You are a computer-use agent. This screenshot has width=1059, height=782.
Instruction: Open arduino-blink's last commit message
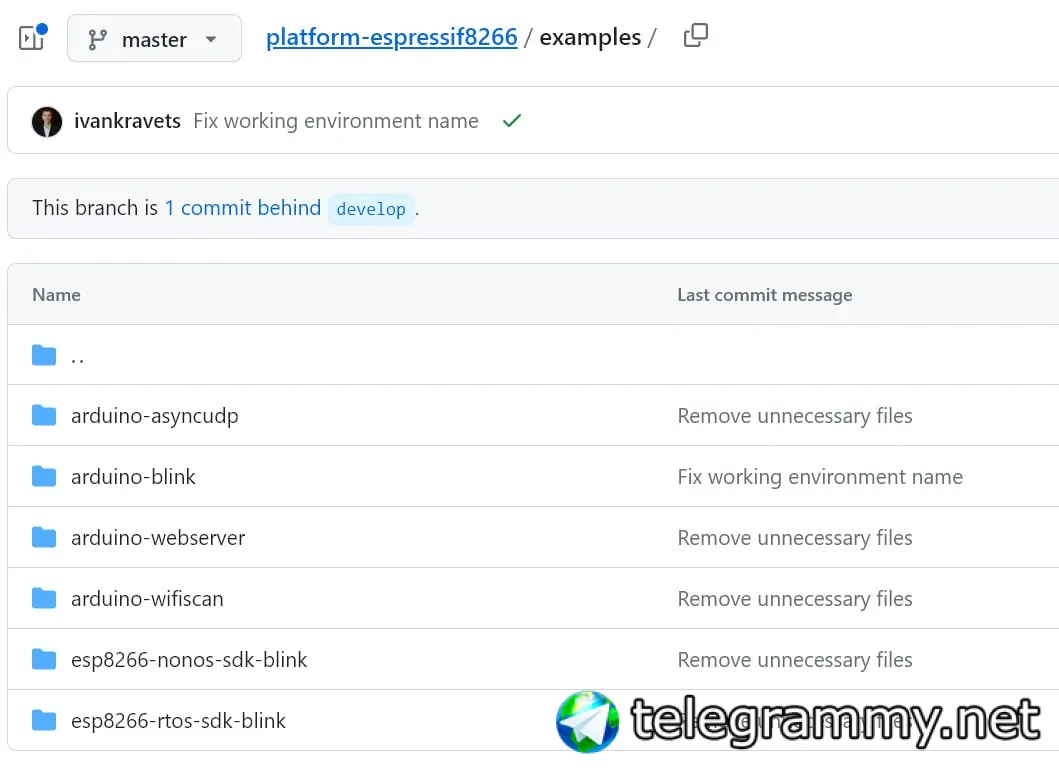point(819,477)
